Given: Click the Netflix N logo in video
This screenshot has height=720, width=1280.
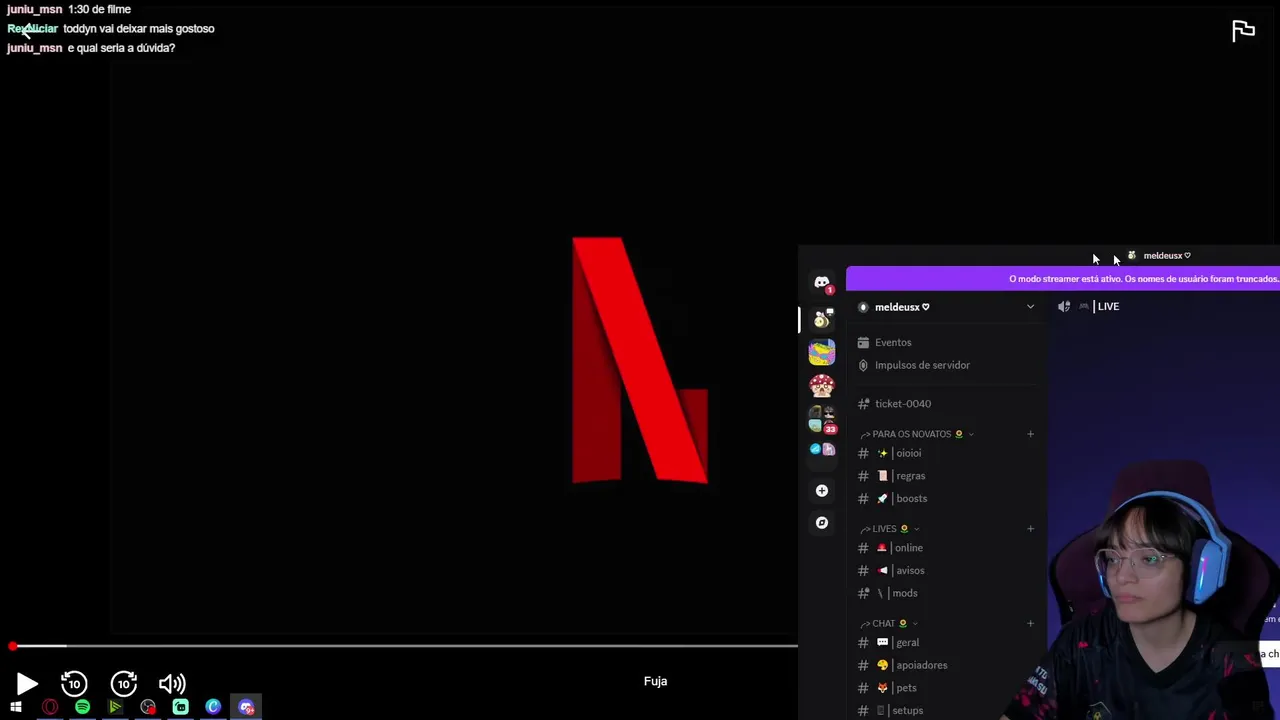Looking at the screenshot, I should coord(640,361).
